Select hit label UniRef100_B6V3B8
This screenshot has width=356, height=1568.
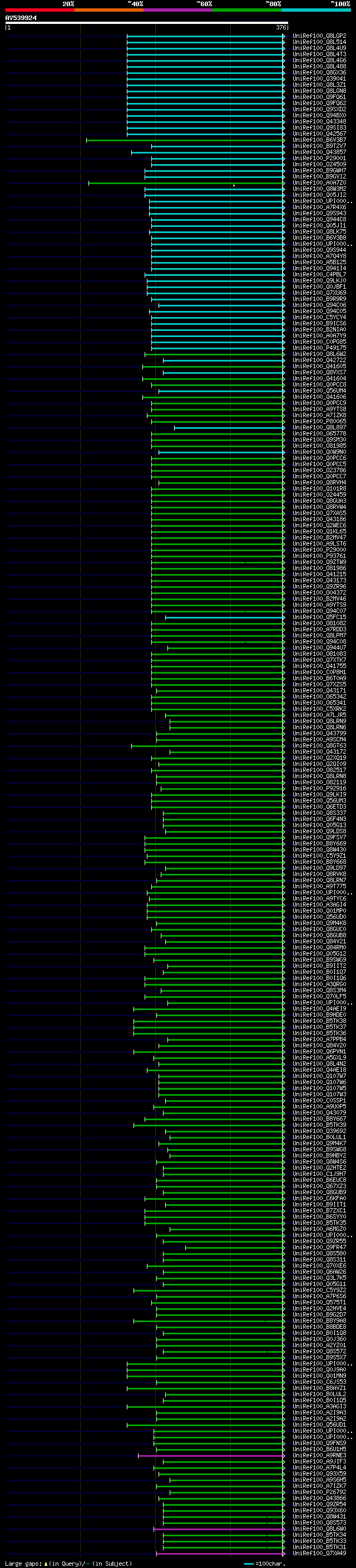click(x=319, y=238)
